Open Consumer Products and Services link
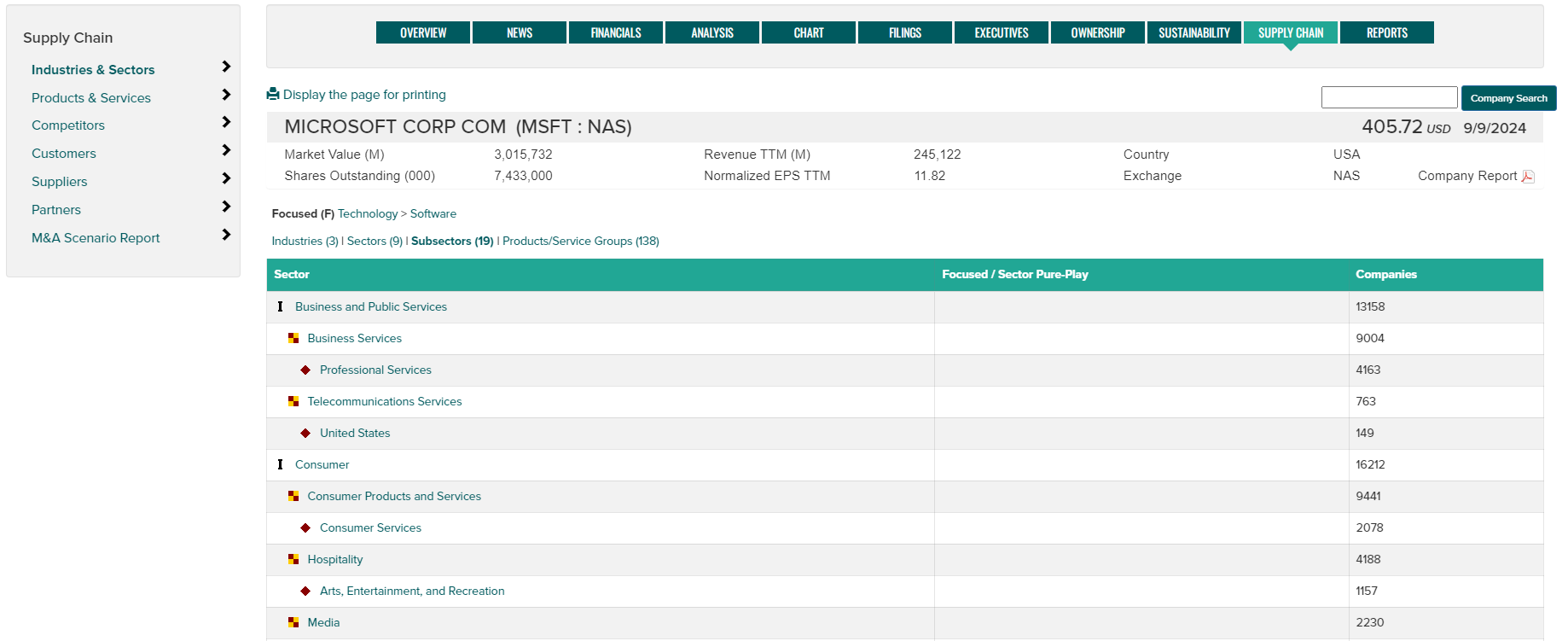1568x641 pixels. [394, 496]
